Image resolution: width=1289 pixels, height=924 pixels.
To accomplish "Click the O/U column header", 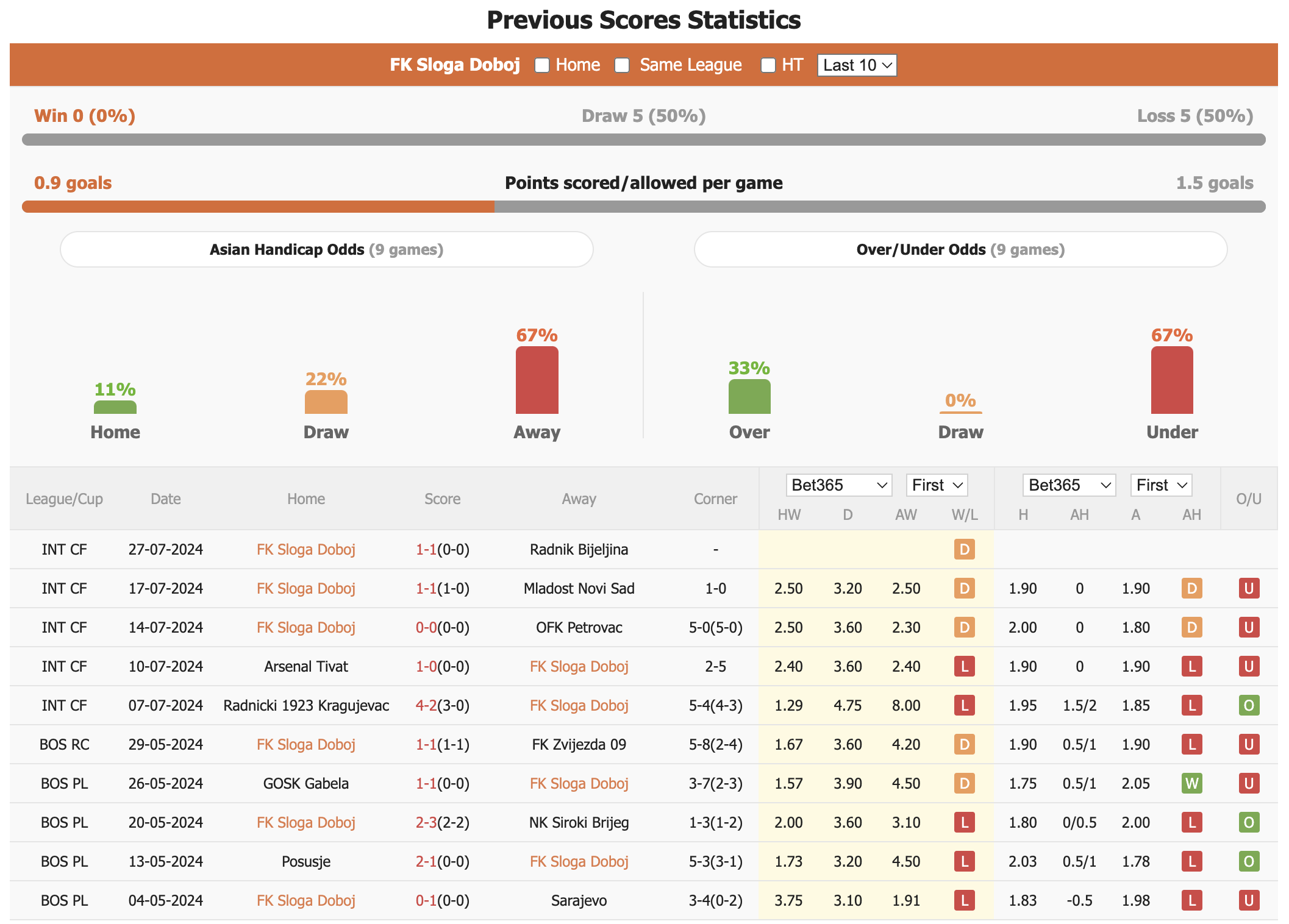I will point(1249,499).
